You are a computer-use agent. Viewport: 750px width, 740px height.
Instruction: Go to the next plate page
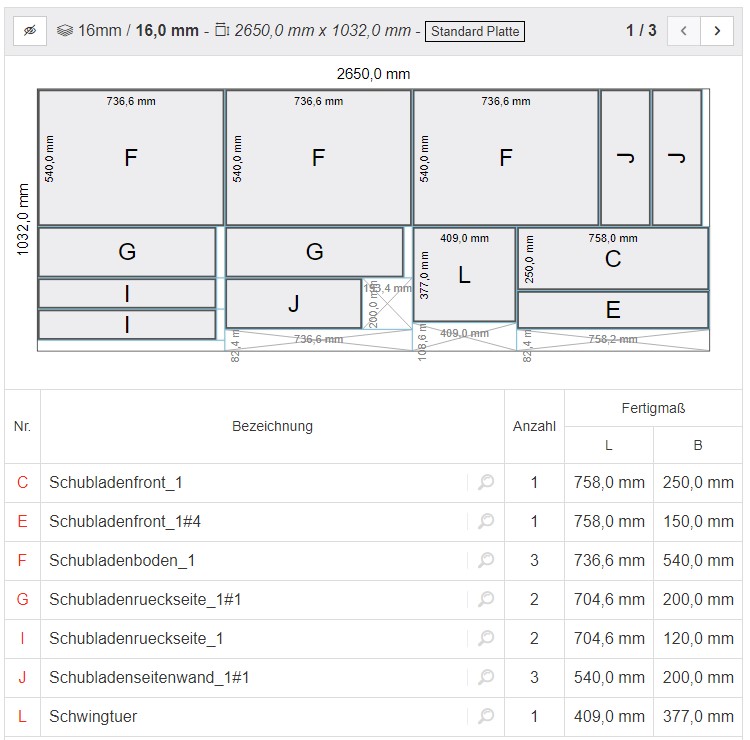point(717,31)
